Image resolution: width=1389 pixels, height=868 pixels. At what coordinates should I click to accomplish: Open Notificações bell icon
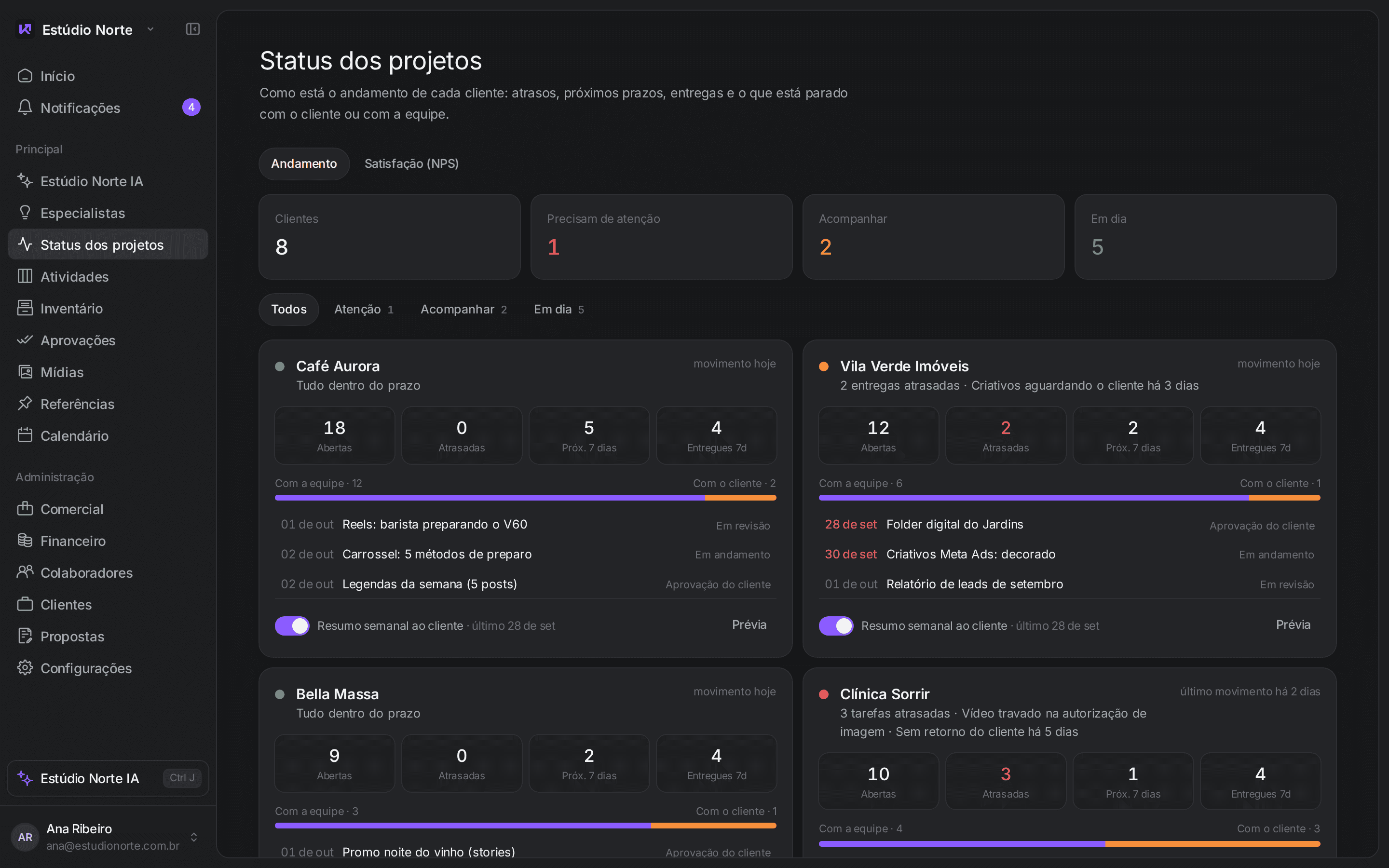25,108
